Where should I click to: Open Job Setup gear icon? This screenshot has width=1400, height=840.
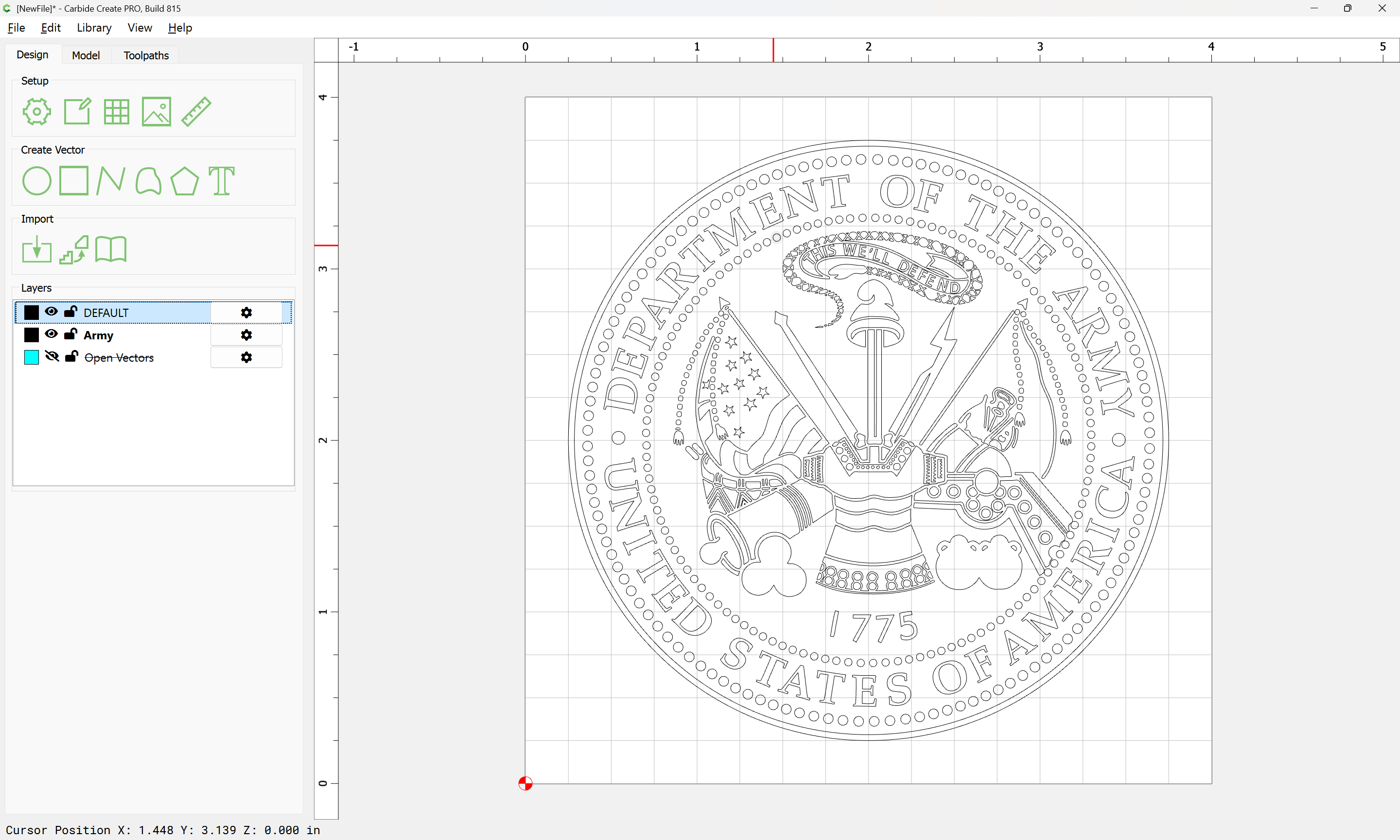[x=37, y=111]
